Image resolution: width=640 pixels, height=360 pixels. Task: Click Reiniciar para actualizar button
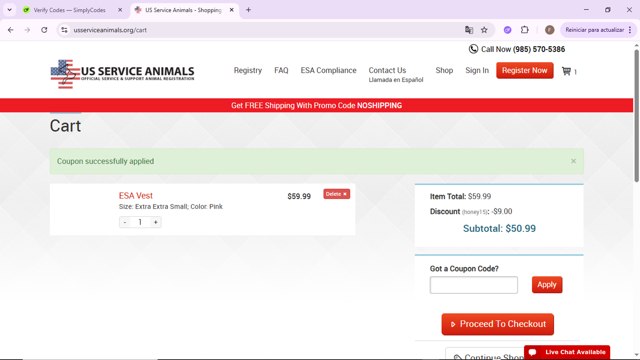[x=595, y=30]
